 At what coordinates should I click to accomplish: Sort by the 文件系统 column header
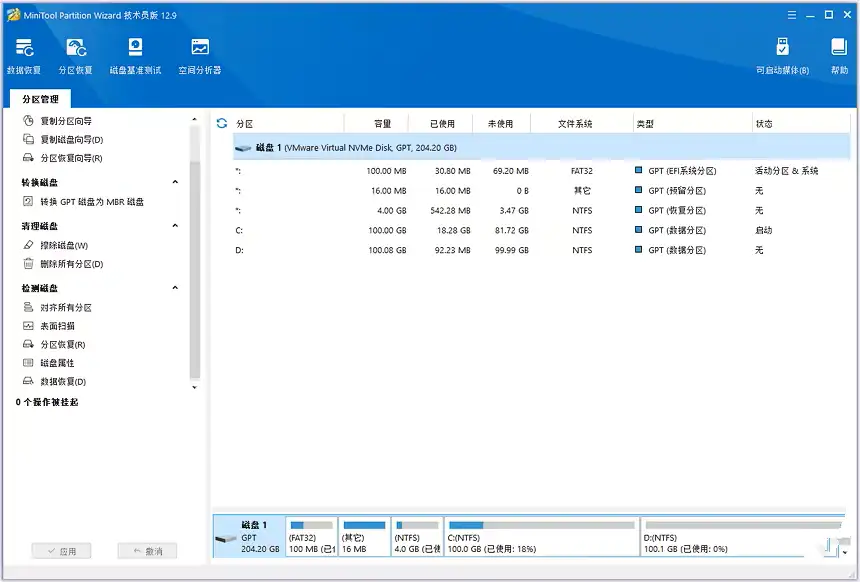click(575, 124)
